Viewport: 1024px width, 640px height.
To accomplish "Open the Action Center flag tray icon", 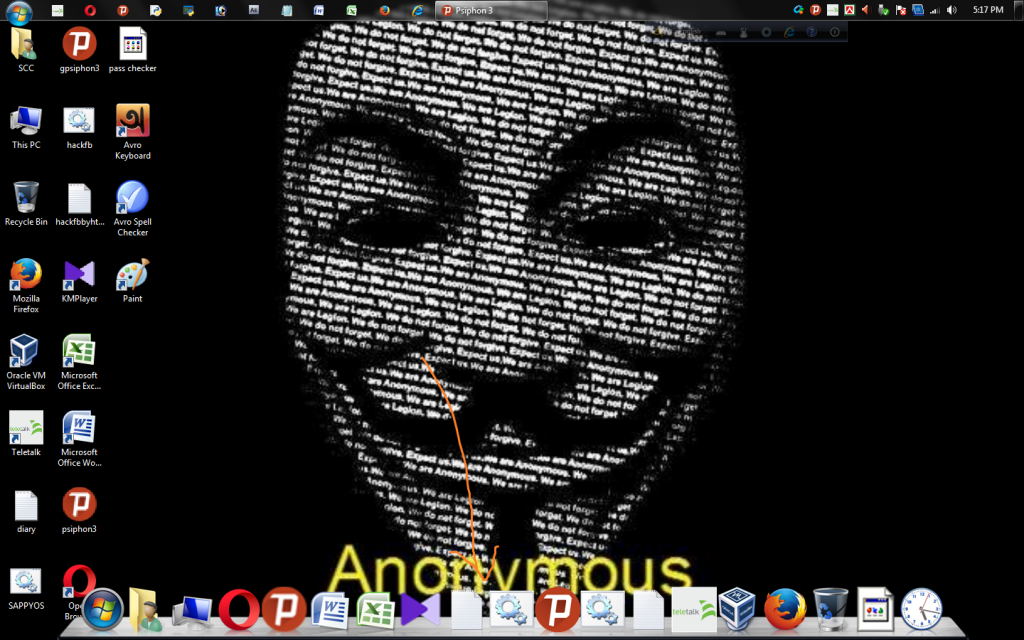I will (x=901, y=10).
